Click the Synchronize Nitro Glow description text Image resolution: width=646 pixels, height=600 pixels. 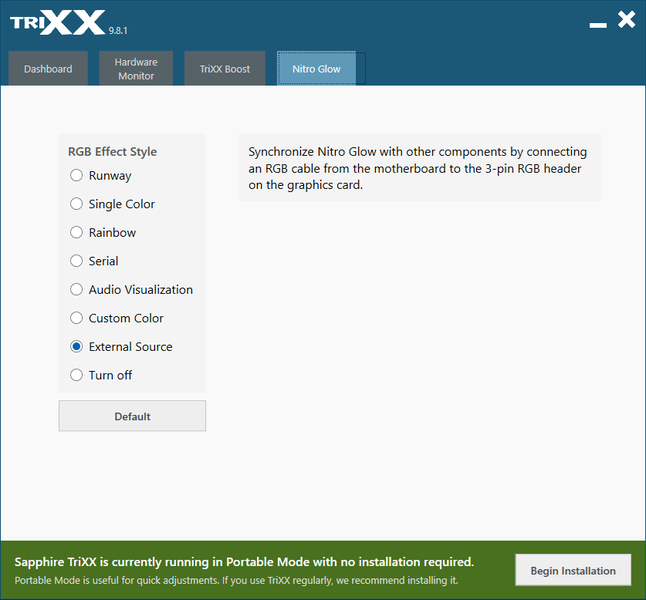click(x=418, y=168)
